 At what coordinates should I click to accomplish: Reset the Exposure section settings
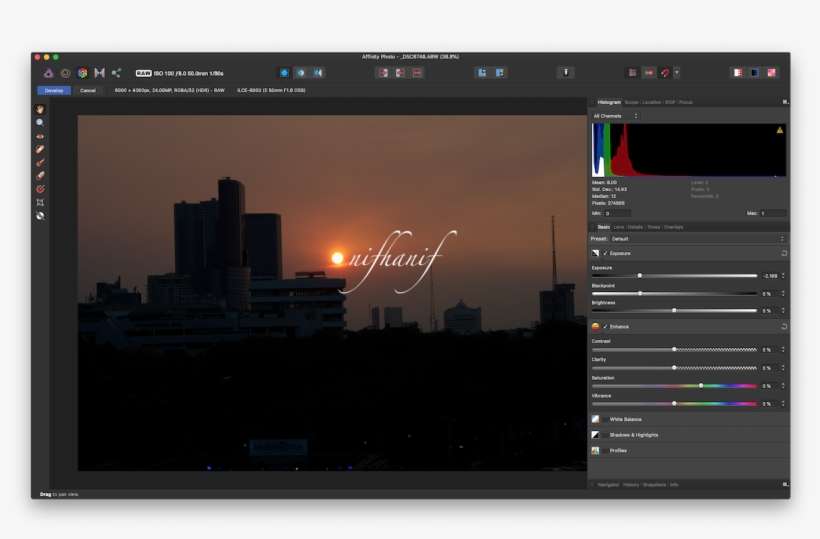click(x=783, y=253)
